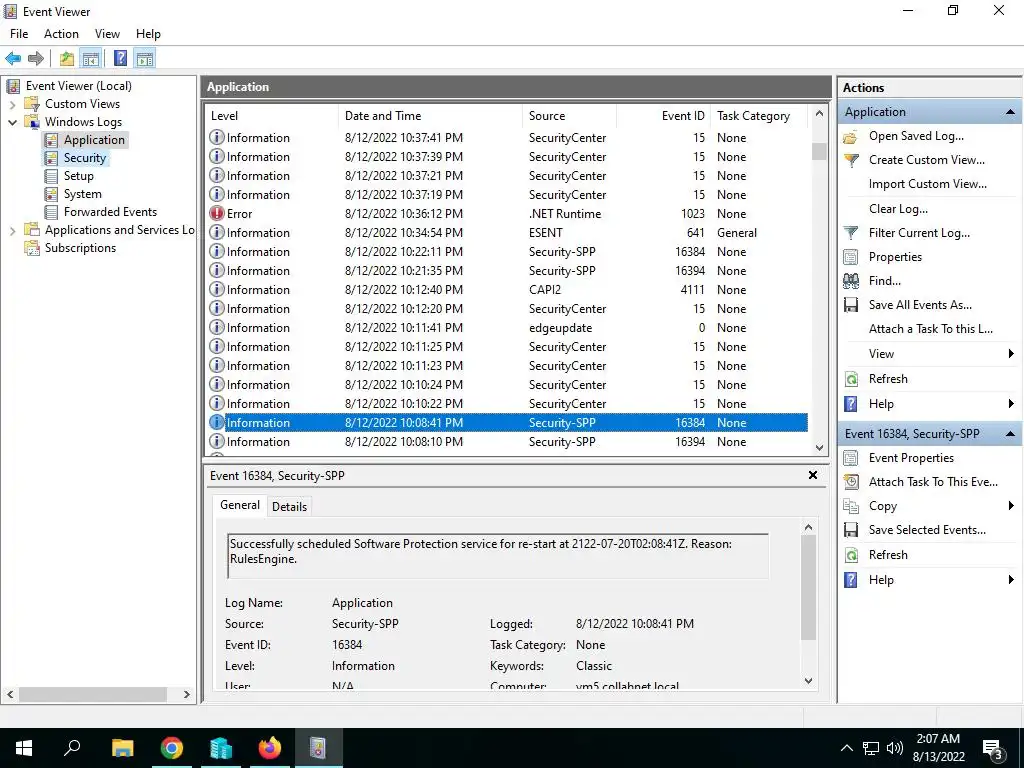Click the volume speaker tray icon
The image size is (1024, 768).
click(895, 748)
